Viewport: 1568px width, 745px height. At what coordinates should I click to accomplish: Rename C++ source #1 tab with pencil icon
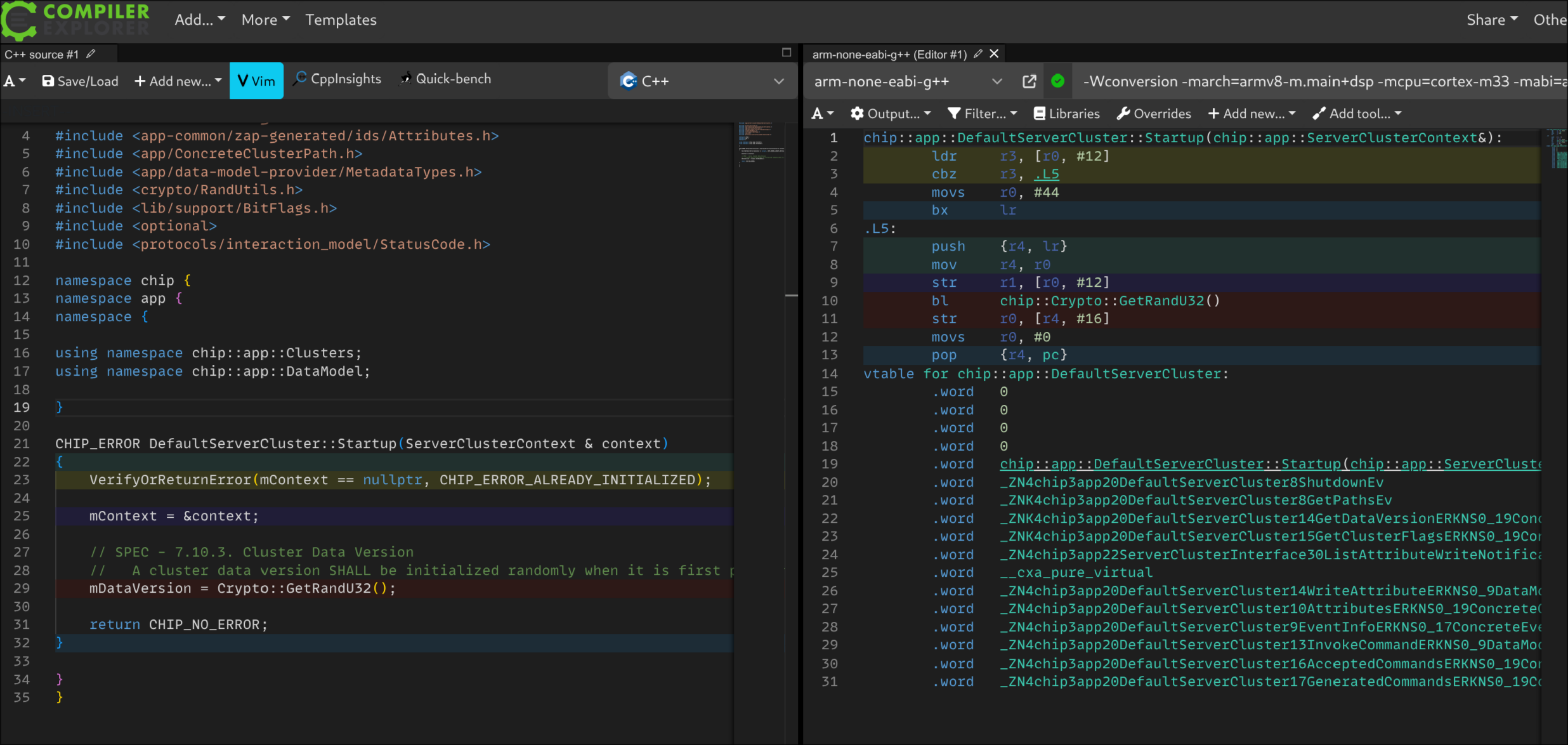pyautogui.click(x=91, y=54)
